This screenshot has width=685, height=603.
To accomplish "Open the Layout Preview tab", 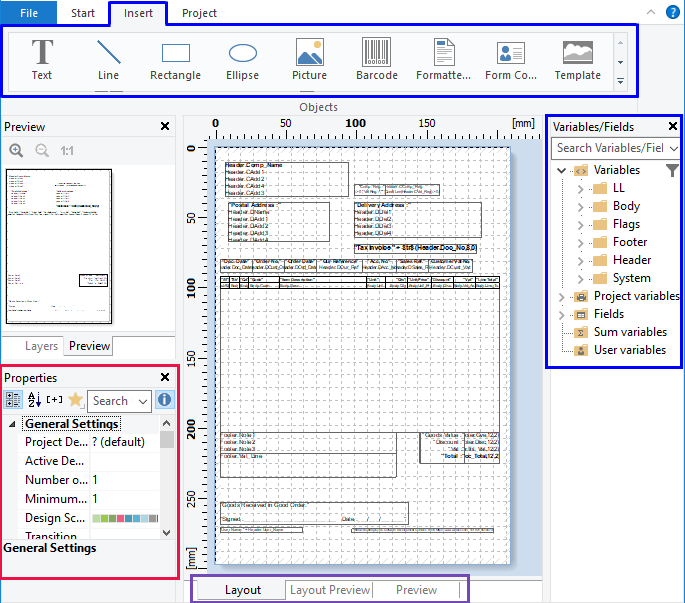I will coord(329,590).
